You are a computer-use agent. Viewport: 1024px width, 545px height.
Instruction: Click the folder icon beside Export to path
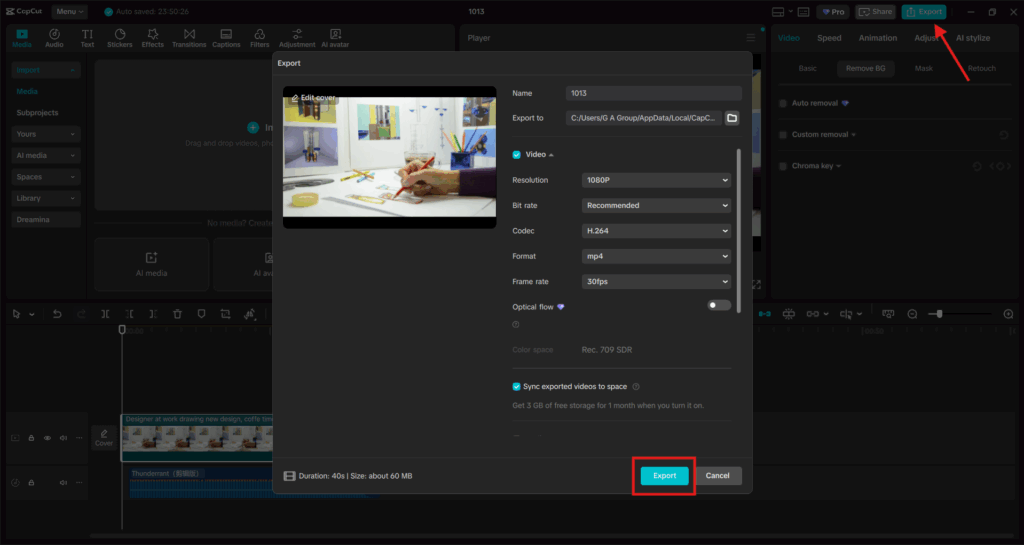732,118
